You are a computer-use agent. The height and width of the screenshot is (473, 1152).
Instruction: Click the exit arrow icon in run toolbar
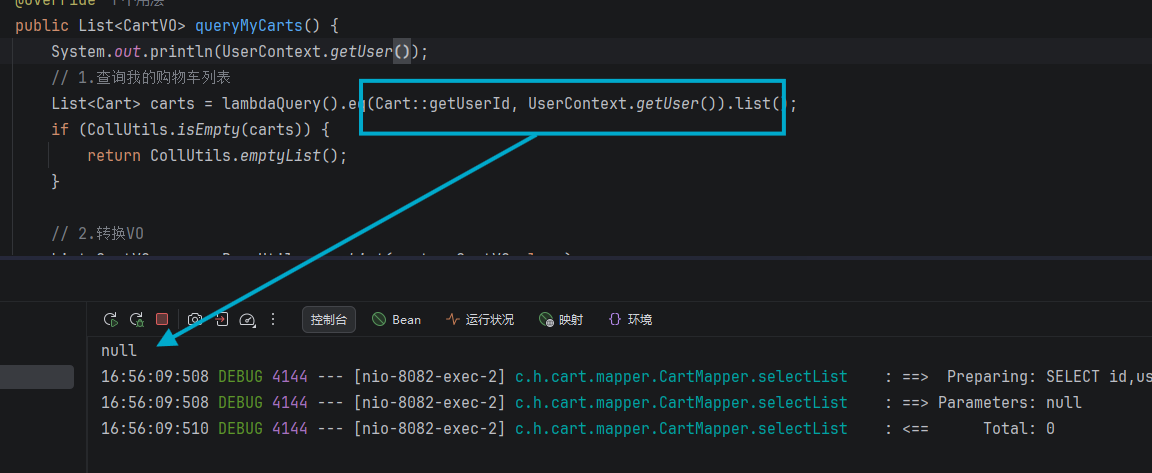(x=222, y=319)
